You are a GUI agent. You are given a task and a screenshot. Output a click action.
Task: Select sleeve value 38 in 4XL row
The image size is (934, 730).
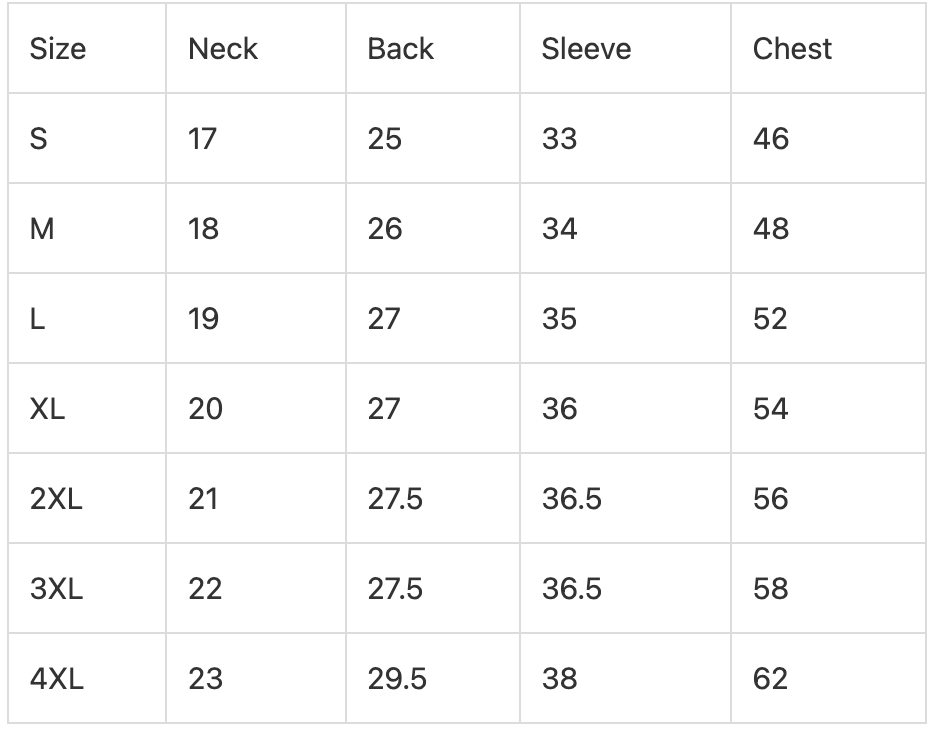tap(559, 678)
